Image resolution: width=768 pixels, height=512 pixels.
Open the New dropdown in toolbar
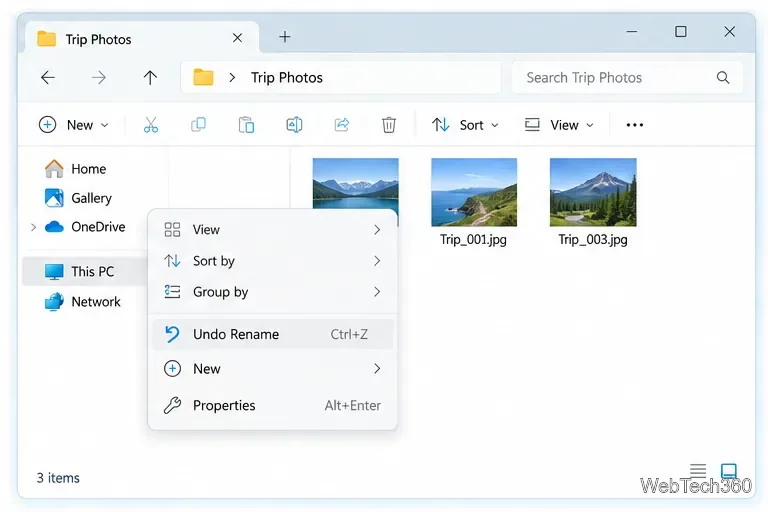(x=73, y=125)
